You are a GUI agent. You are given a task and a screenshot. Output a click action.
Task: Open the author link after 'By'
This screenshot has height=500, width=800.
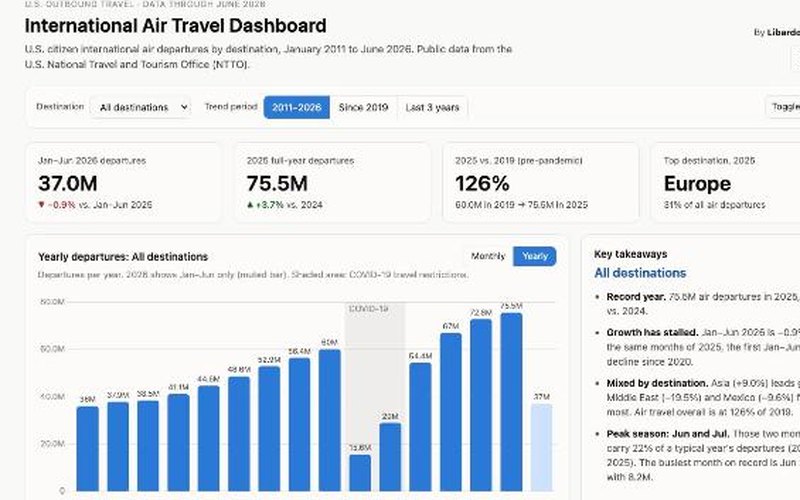(784, 32)
